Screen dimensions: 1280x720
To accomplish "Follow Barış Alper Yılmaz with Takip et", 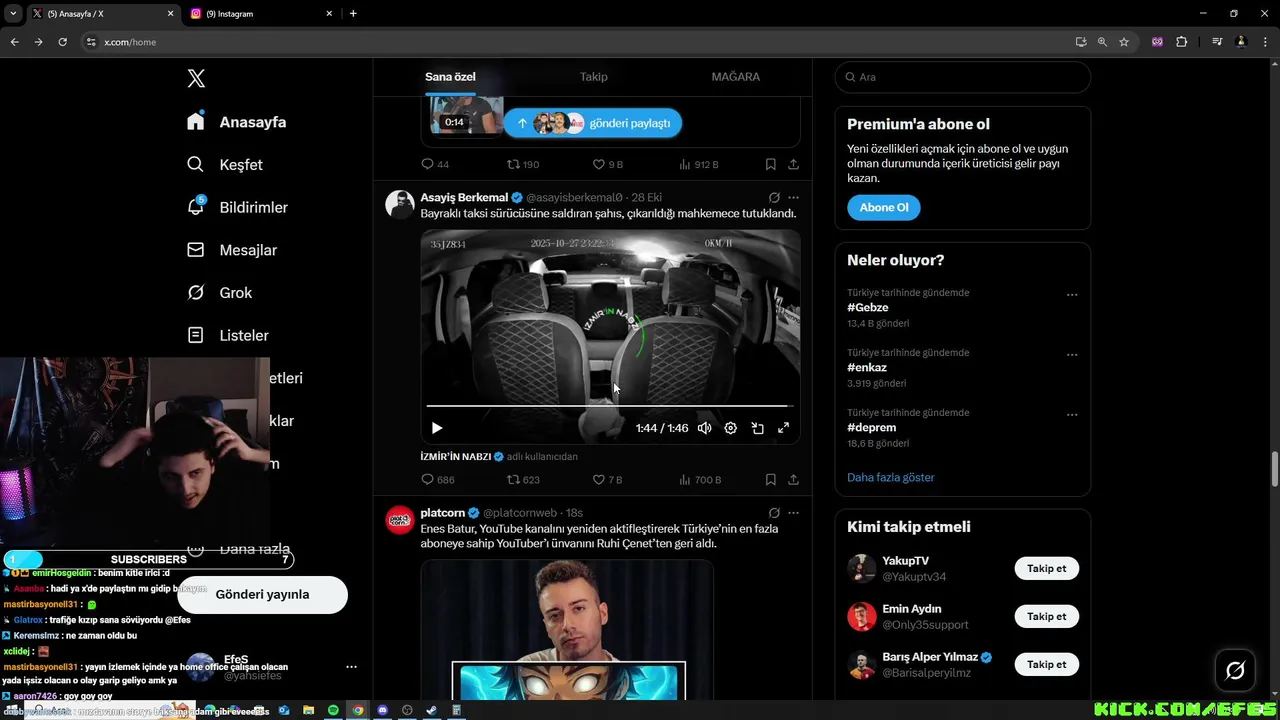I will tap(1047, 664).
